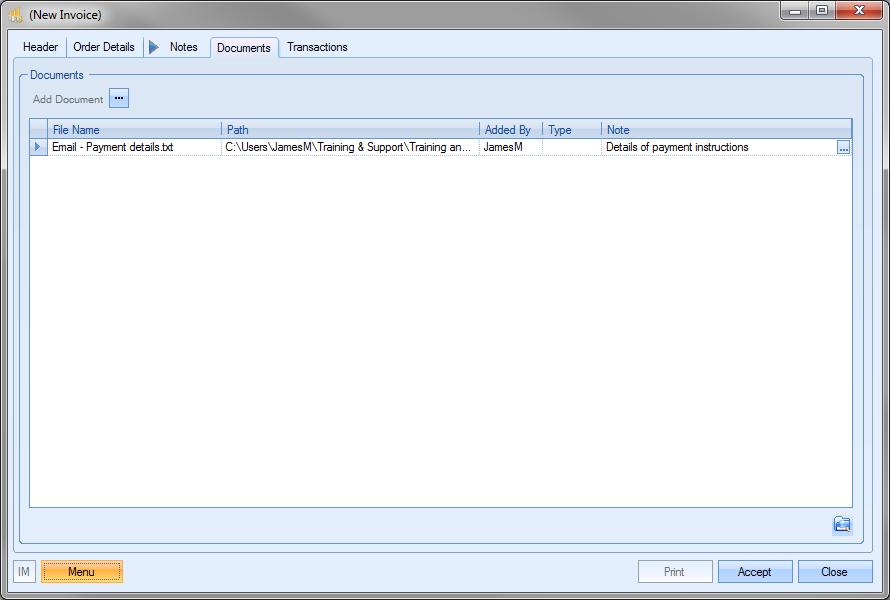Minimize the New Invoice window
890x600 pixels.
pos(795,11)
